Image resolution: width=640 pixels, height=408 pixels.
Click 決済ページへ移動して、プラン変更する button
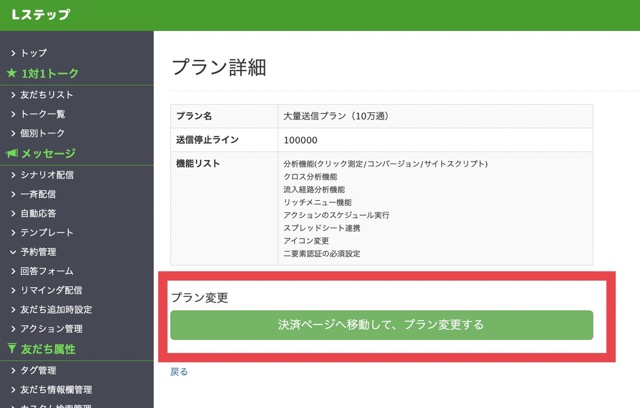click(381, 325)
